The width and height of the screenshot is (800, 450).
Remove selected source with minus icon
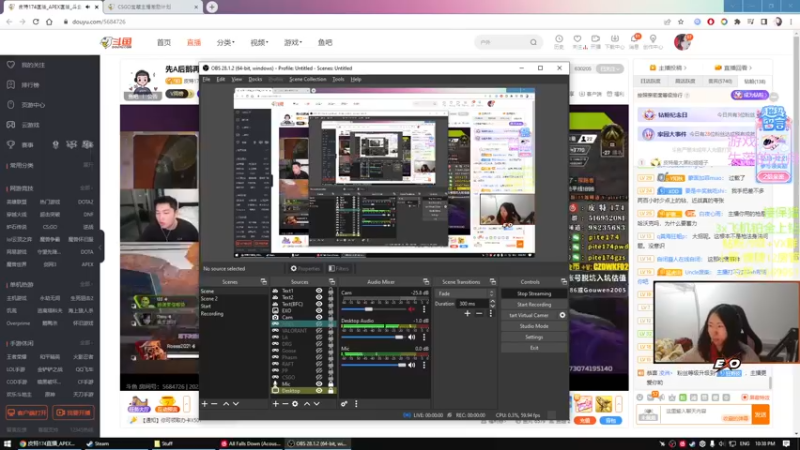(285, 404)
